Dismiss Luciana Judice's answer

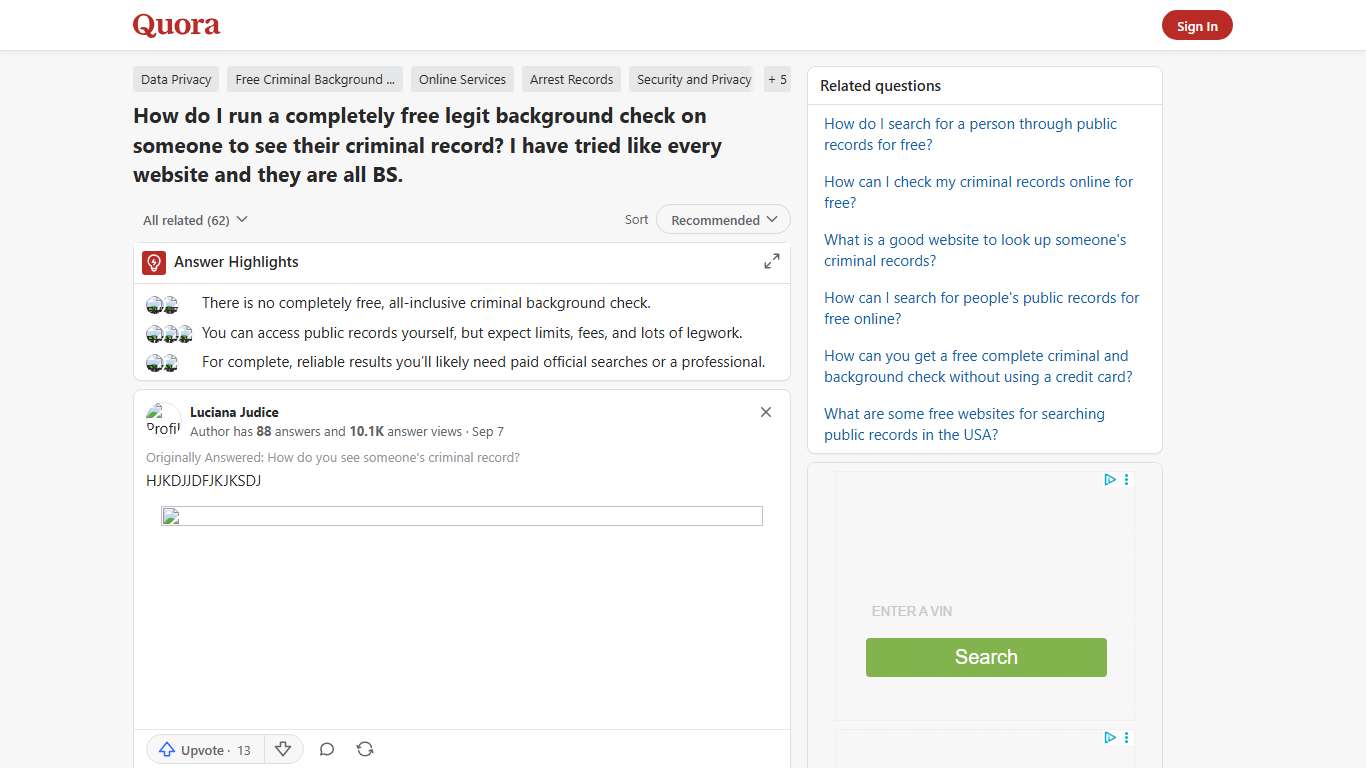[x=765, y=411]
